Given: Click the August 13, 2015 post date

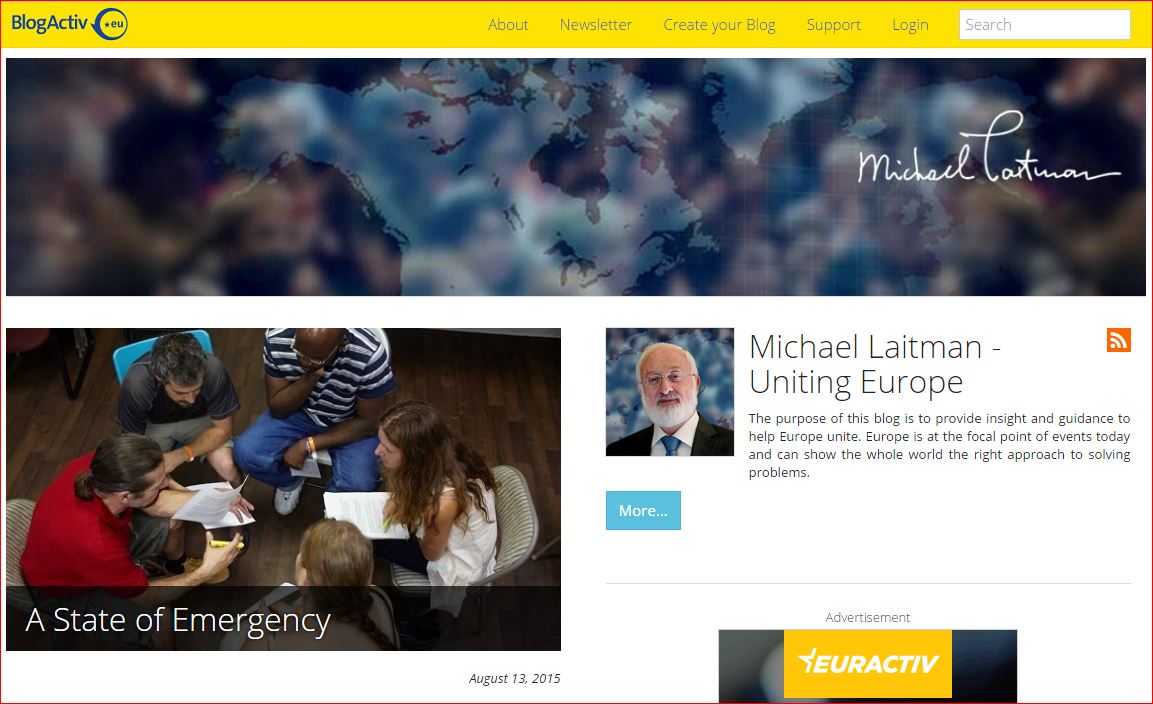Looking at the screenshot, I should (x=515, y=678).
